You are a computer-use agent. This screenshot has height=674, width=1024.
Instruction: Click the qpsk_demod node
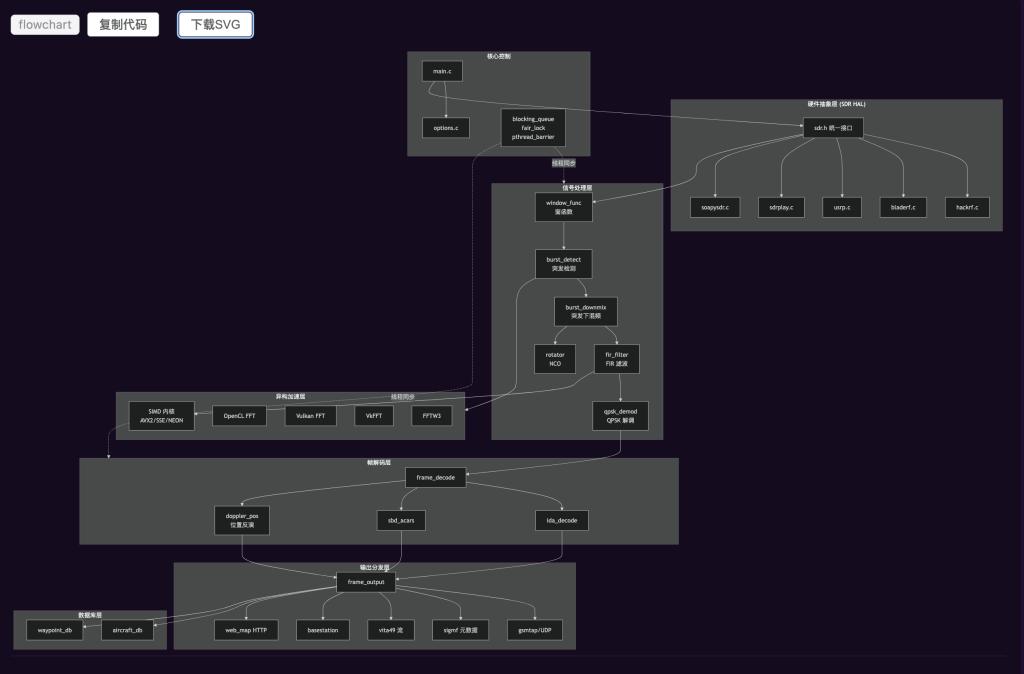pyautogui.click(x=620, y=416)
